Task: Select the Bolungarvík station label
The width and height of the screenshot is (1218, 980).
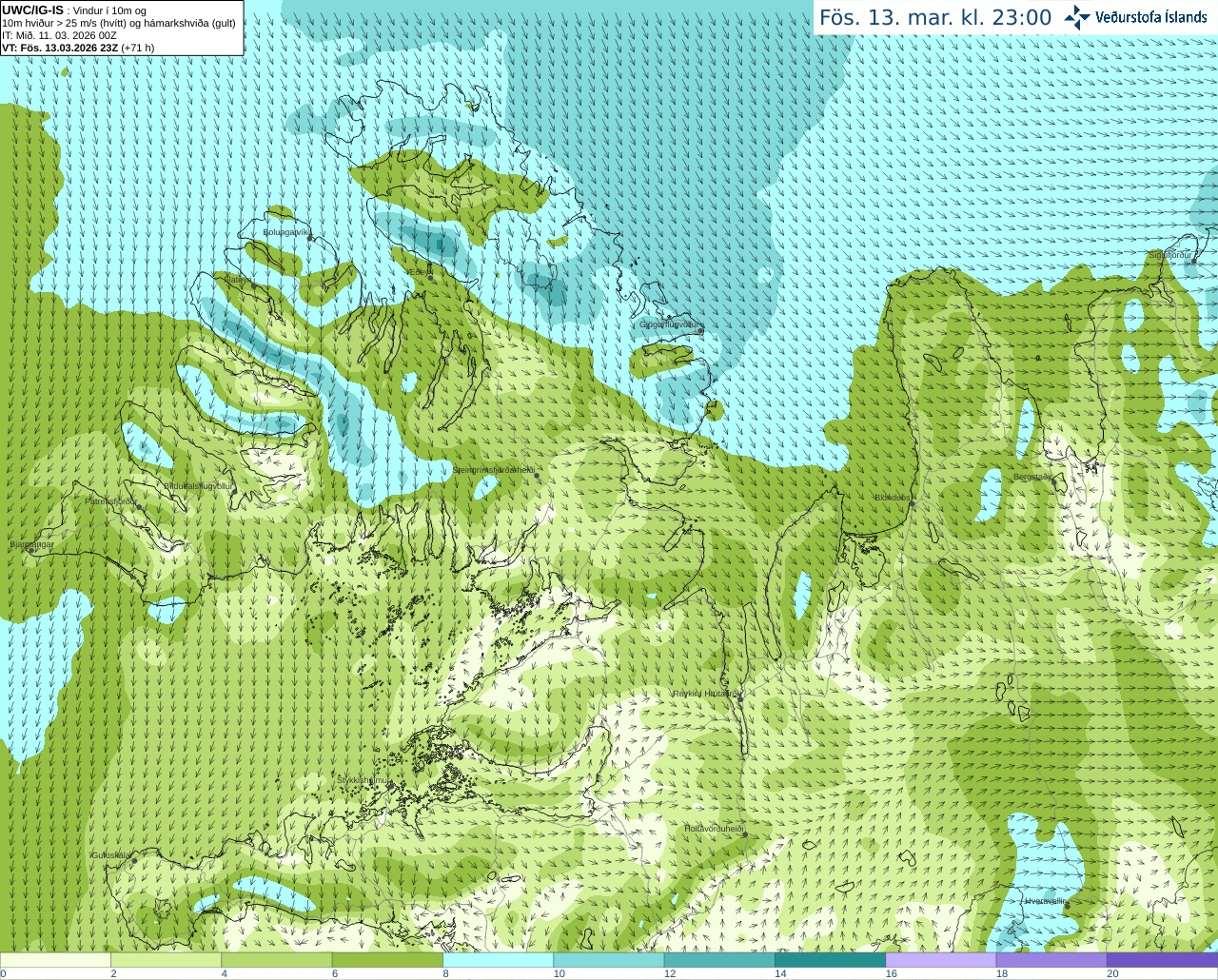Action: (286, 232)
